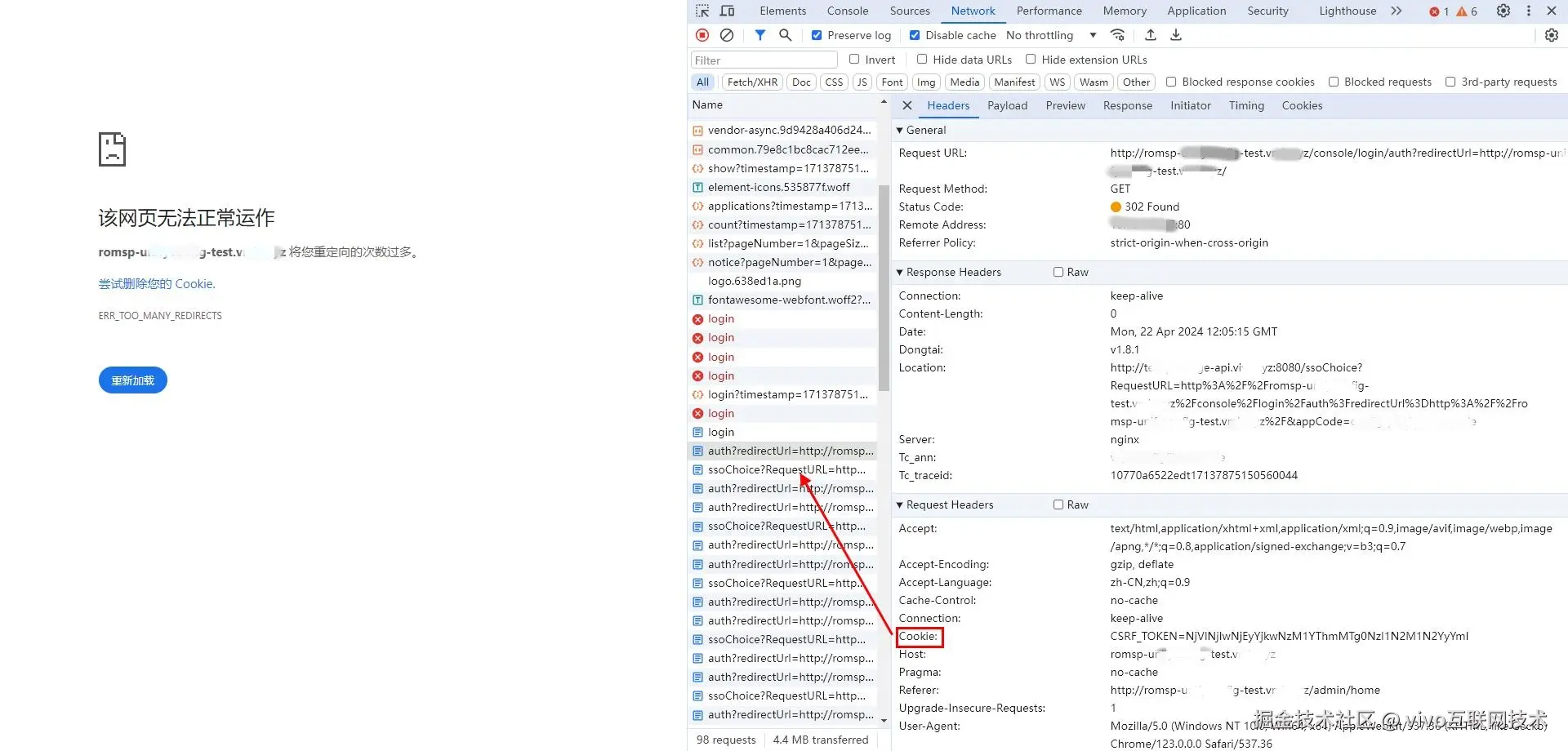1568x751 pixels.
Task: Select the notice?pageNumber request row
Action: [782, 263]
